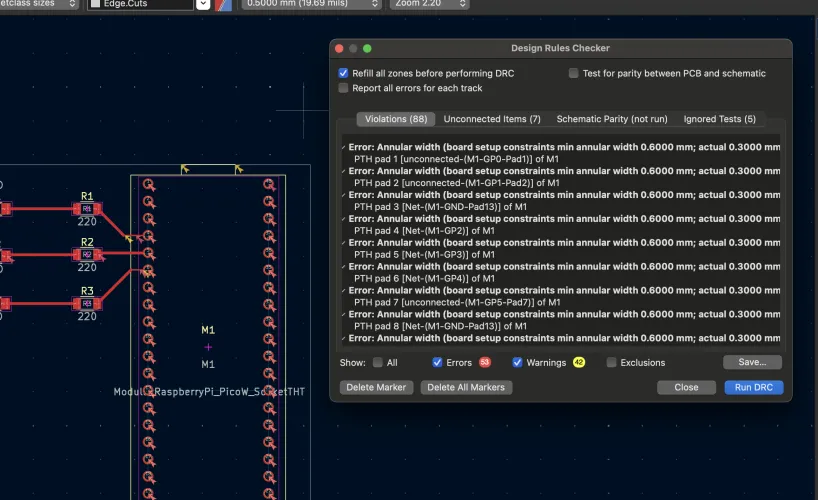Screen dimensions: 818x500
Task: Open the Ignored Tests (5) tab
Action: (x=719, y=119)
